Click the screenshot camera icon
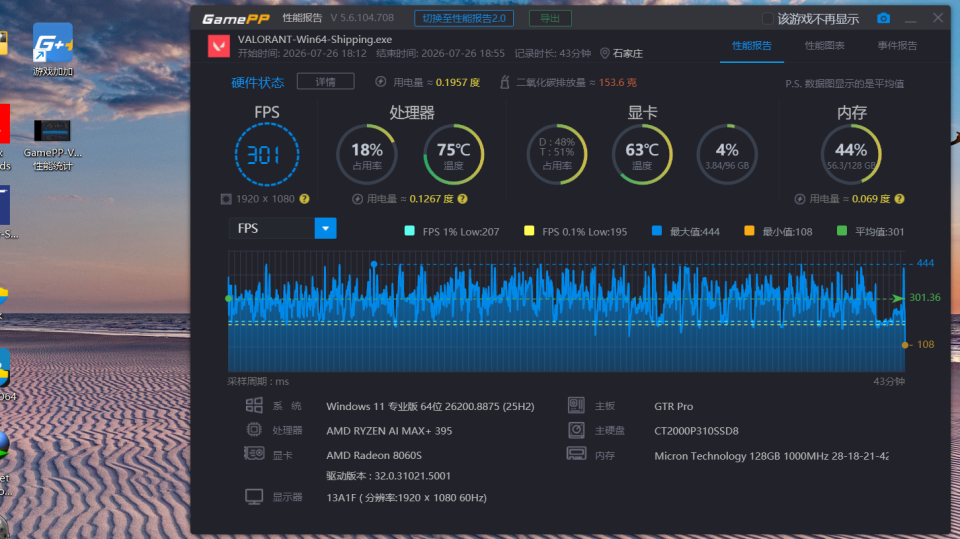 click(883, 18)
